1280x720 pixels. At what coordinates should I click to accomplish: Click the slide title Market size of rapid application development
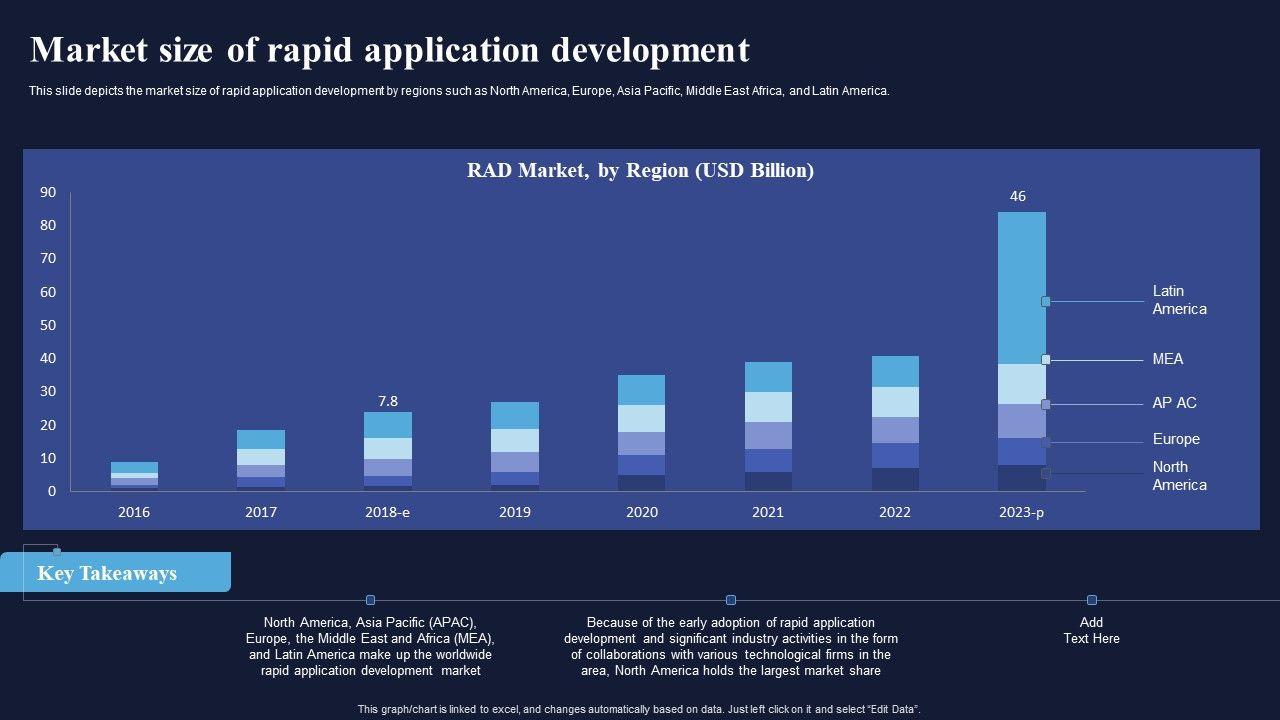pos(390,50)
